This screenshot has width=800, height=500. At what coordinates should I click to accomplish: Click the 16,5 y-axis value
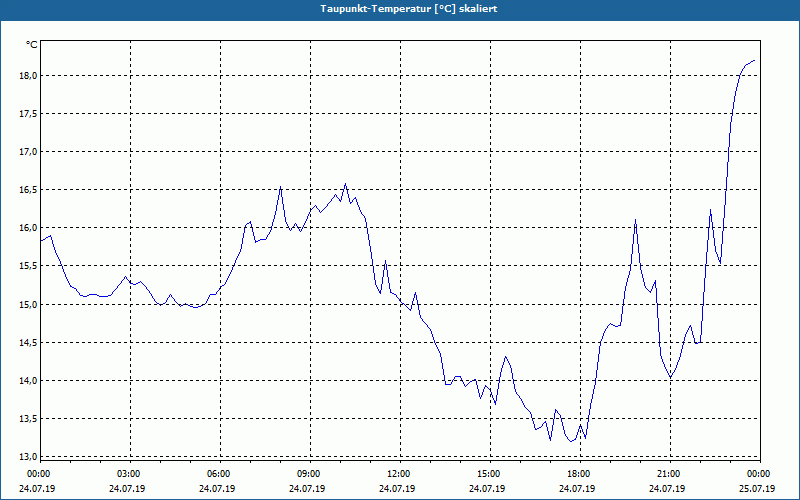29,190
